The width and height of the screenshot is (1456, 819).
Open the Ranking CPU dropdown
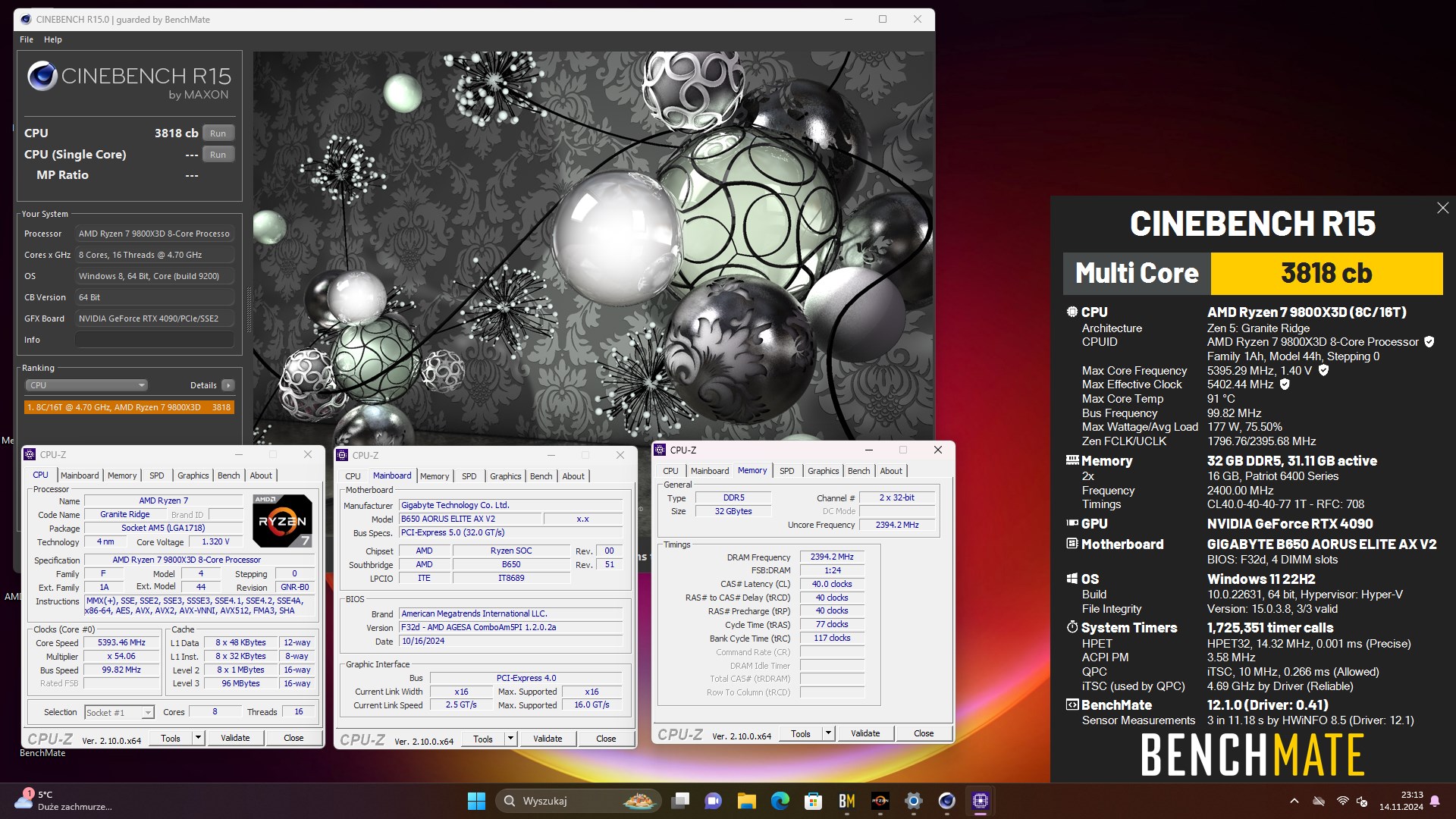pos(86,385)
